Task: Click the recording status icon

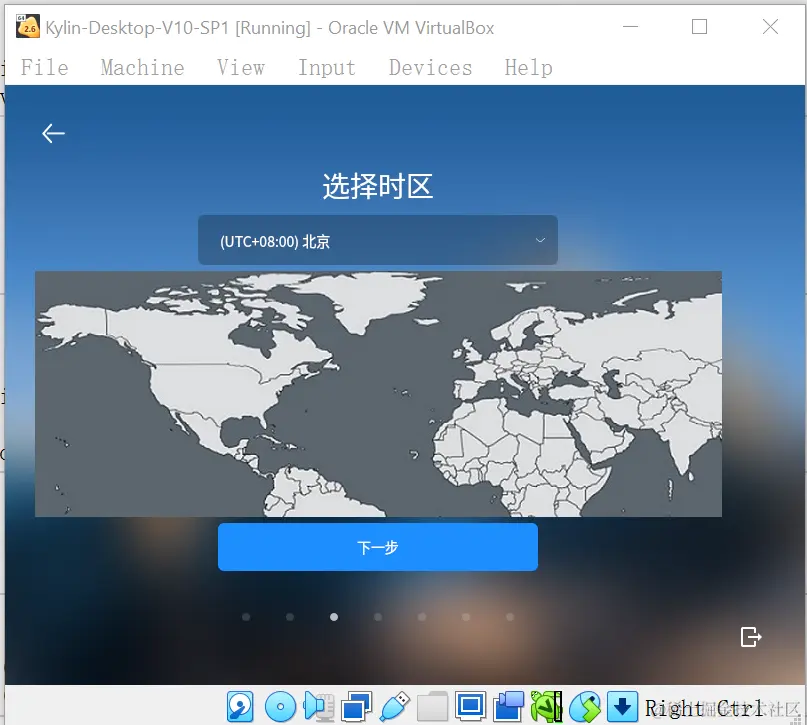Action: (x=508, y=707)
